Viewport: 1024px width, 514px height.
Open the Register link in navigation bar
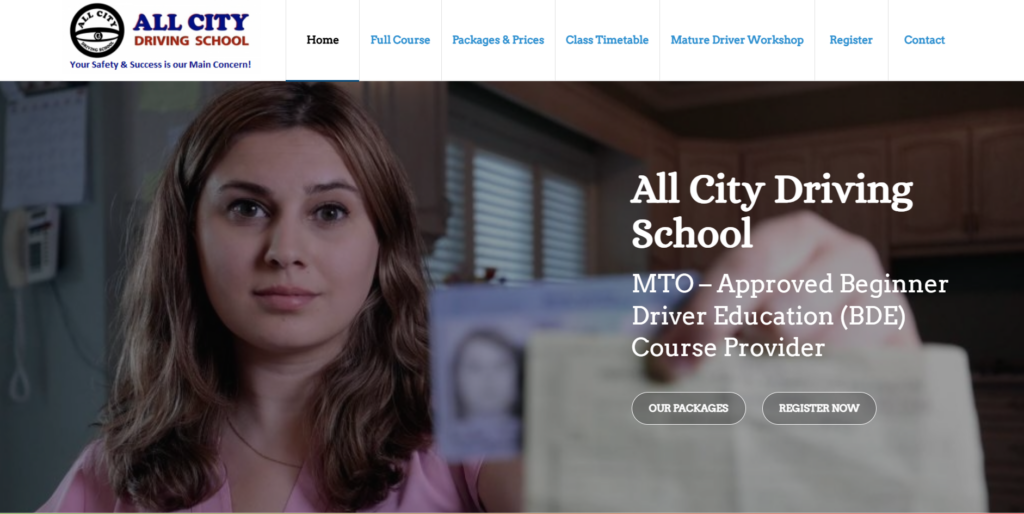(x=851, y=40)
